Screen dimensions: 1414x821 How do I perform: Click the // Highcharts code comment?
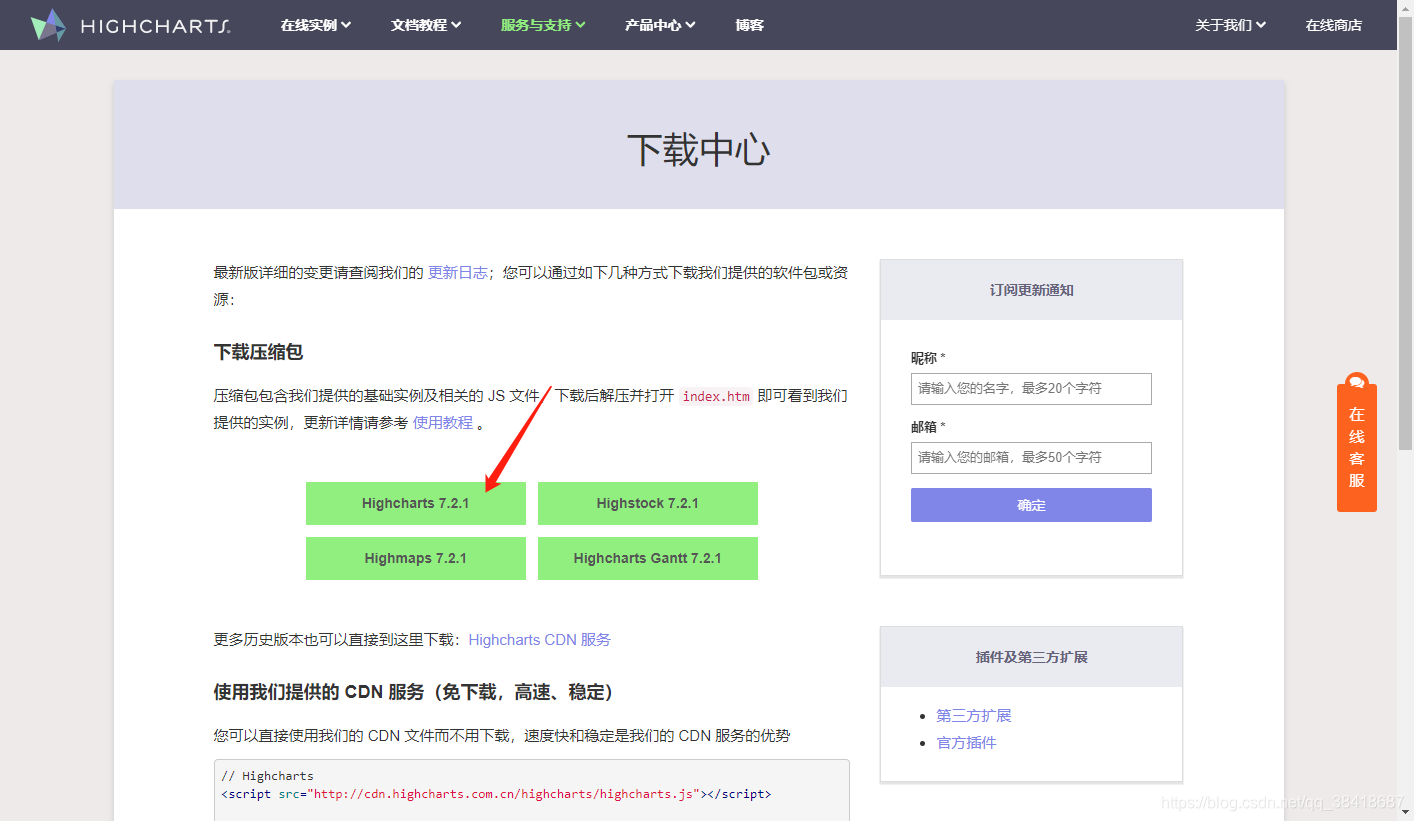[267, 776]
